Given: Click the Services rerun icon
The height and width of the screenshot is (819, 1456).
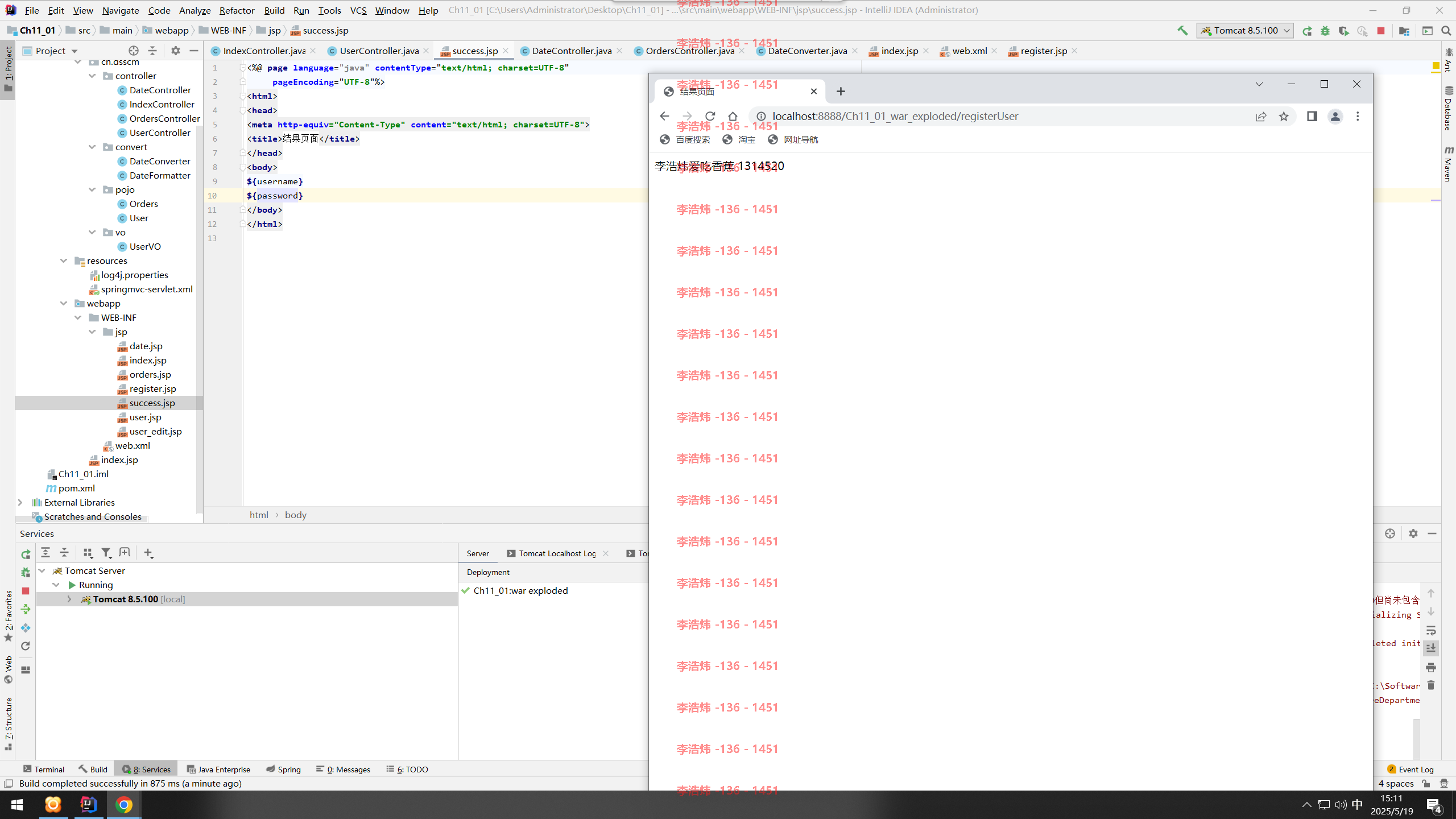Looking at the screenshot, I should [x=26, y=554].
